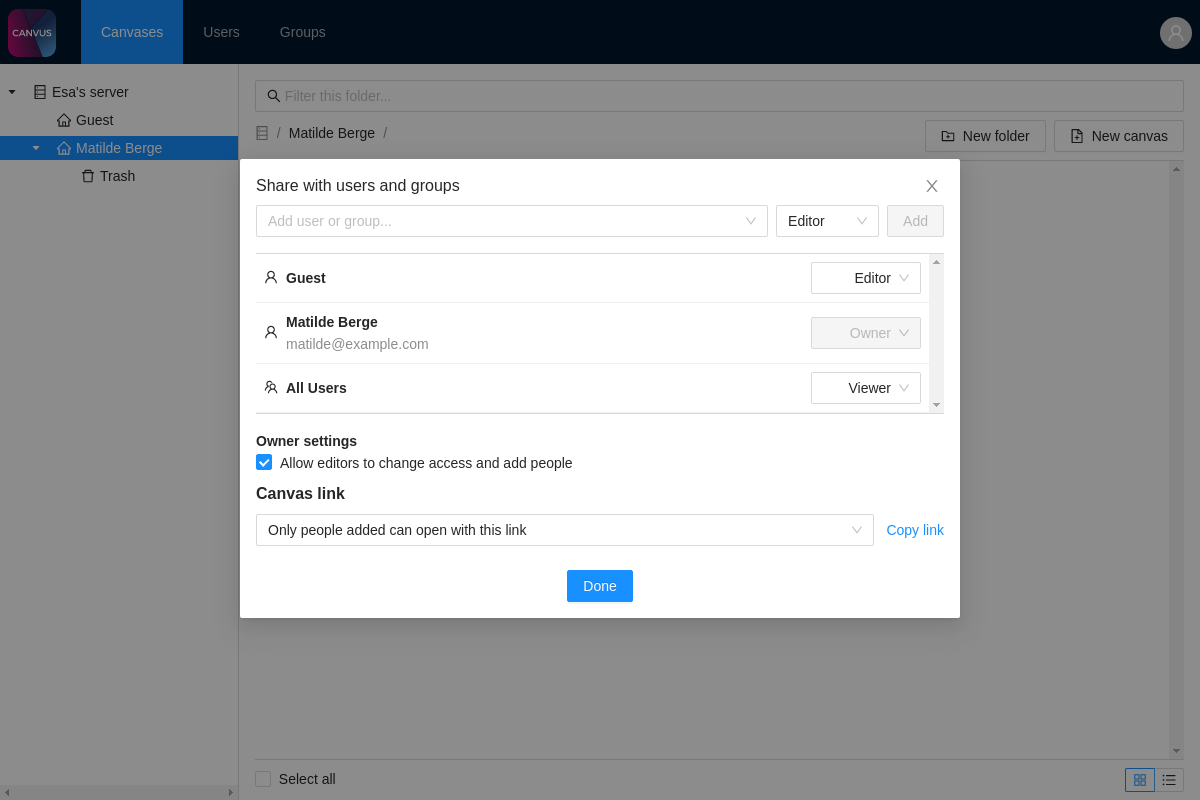This screenshot has height=800, width=1200.
Task: Open Guest's Editor role dropdown
Action: pos(865,278)
